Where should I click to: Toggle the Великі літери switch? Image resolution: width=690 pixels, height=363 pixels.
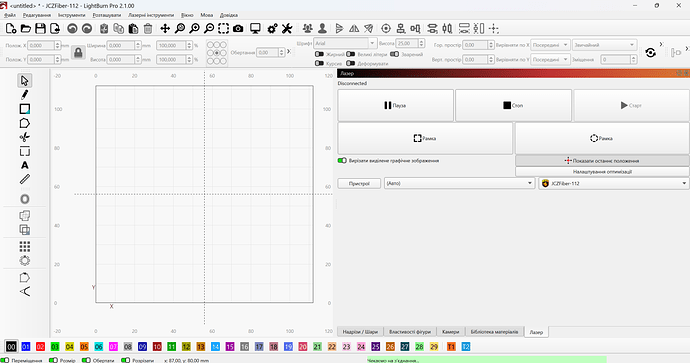click(x=351, y=54)
